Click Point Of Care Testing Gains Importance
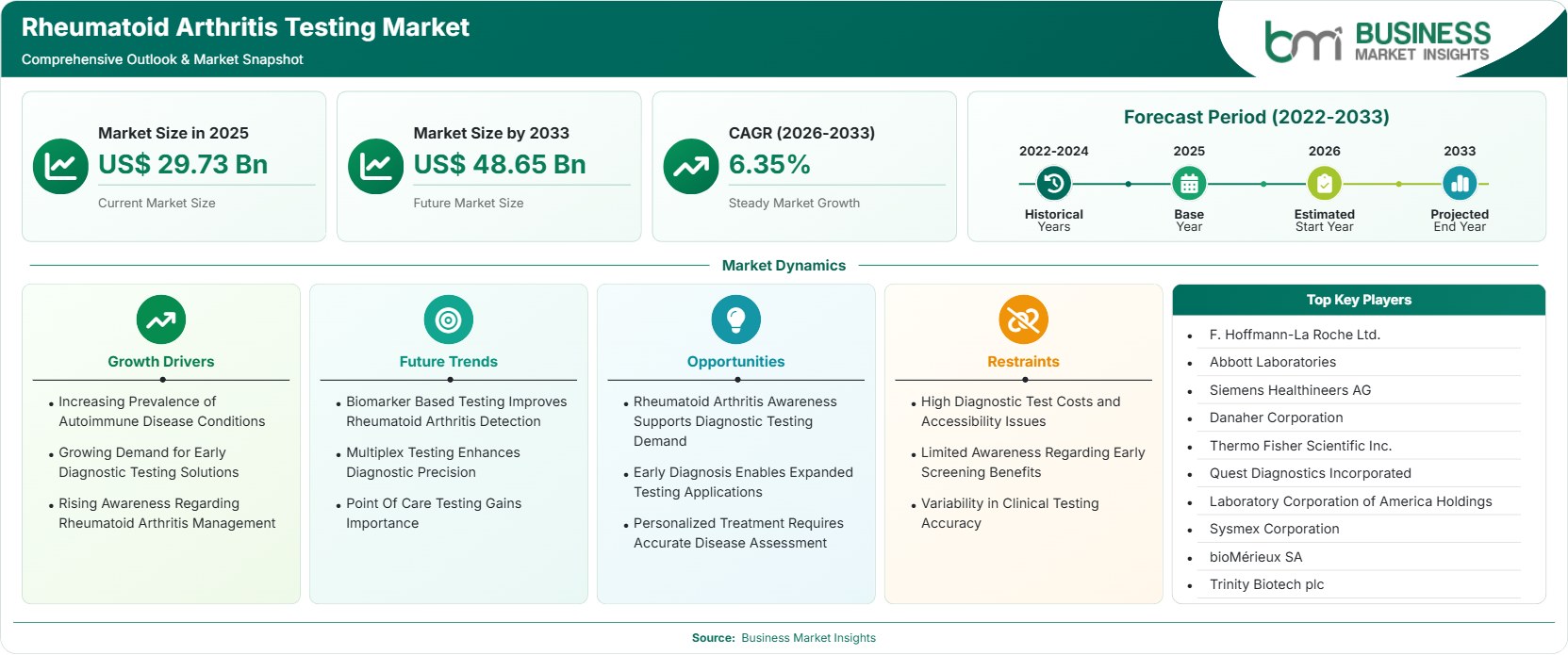Viewport: 1568px width, 655px height. tap(434, 514)
